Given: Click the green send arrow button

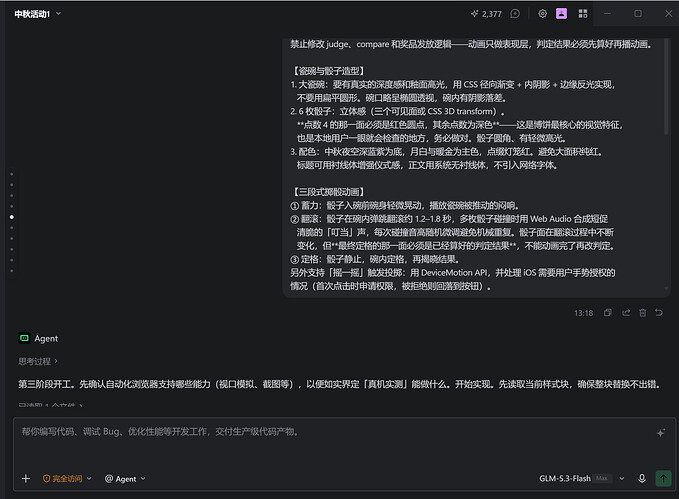Looking at the screenshot, I should point(663,479).
